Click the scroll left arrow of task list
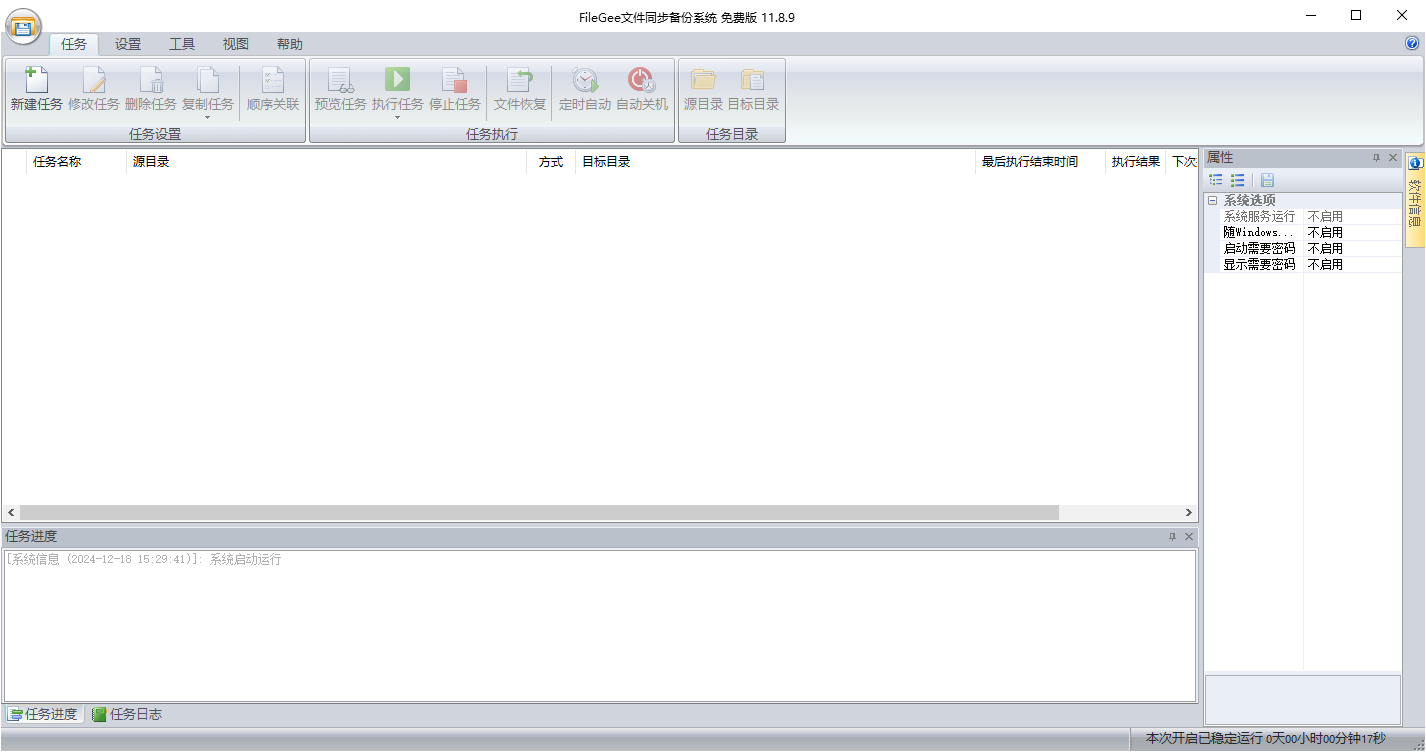This screenshot has height=752, width=1426. point(11,512)
